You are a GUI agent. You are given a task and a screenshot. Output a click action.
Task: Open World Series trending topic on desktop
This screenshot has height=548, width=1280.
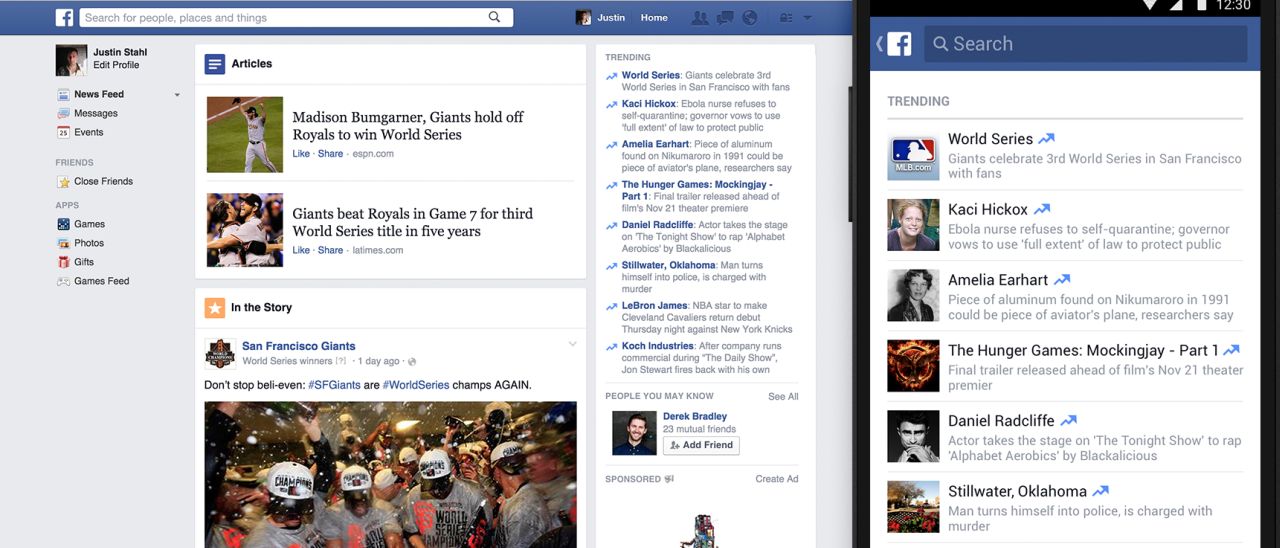(651, 75)
